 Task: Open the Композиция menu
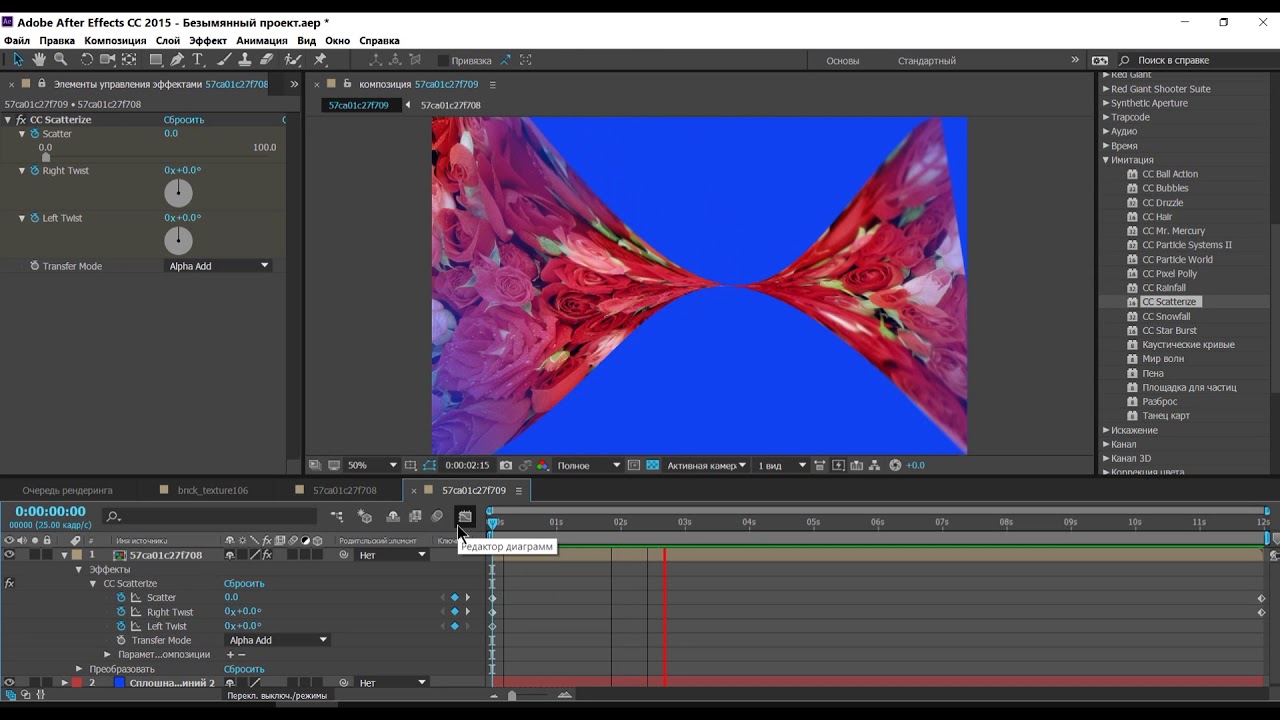coord(115,41)
